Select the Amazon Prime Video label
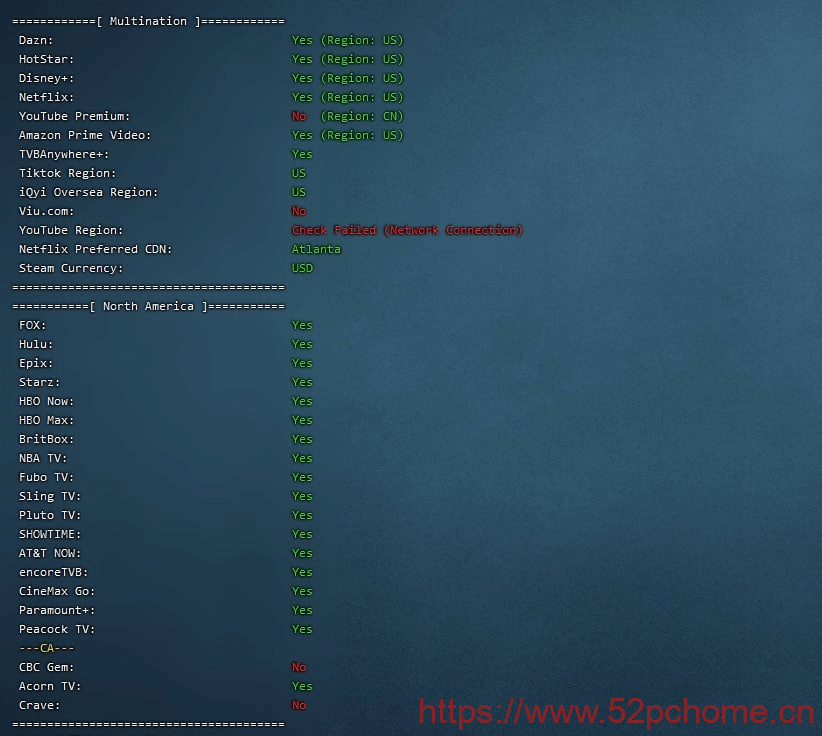Image resolution: width=822 pixels, height=736 pixels. (x=85, y=135)
